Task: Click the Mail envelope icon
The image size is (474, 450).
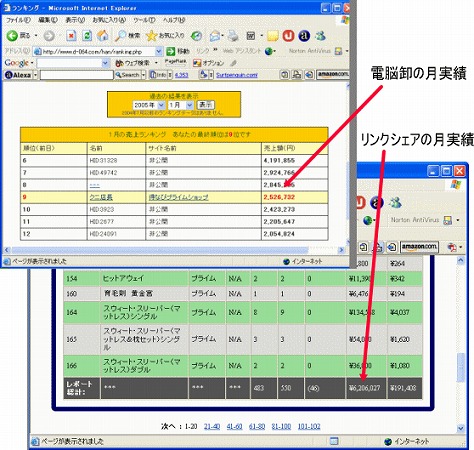Action: click(215, 36)
